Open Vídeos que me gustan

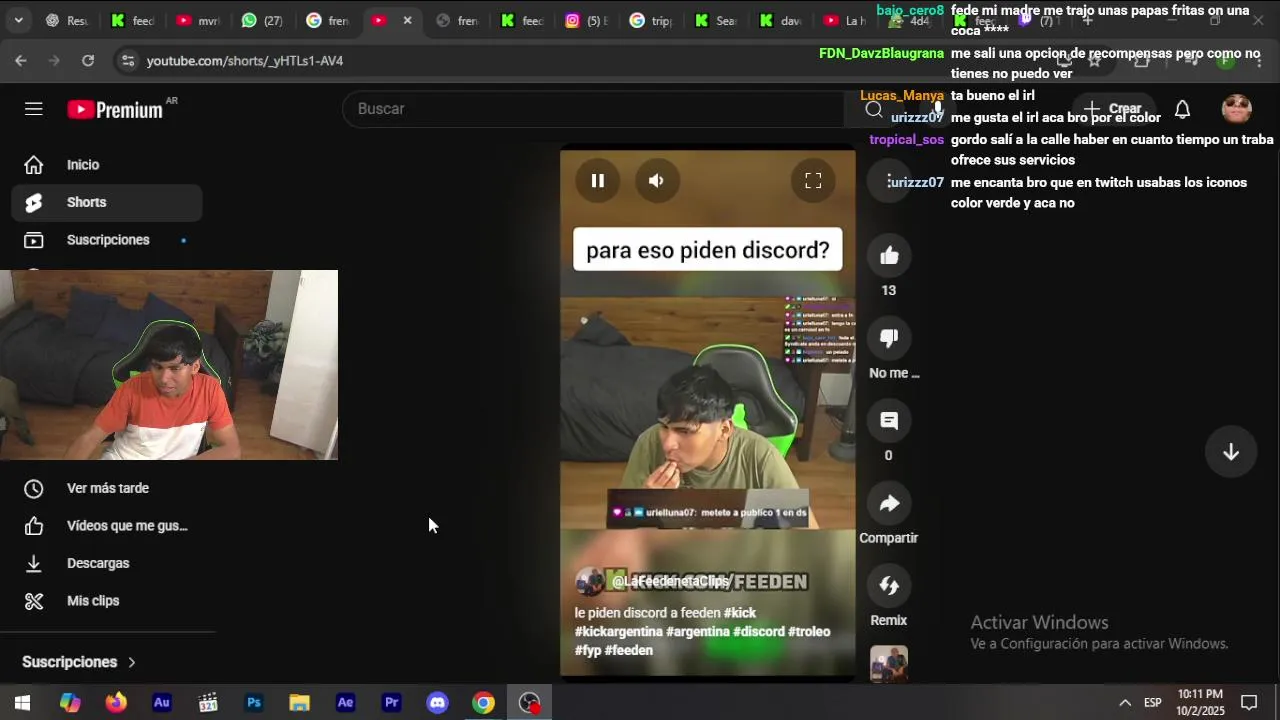point(107,526)
